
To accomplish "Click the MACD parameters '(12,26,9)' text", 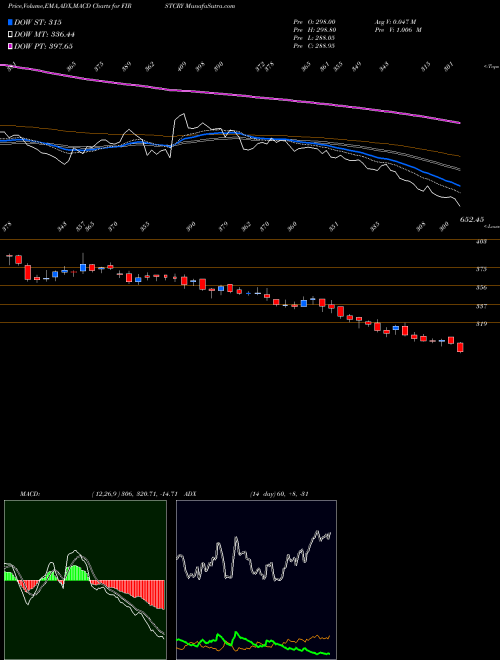I will pos(105,494).
